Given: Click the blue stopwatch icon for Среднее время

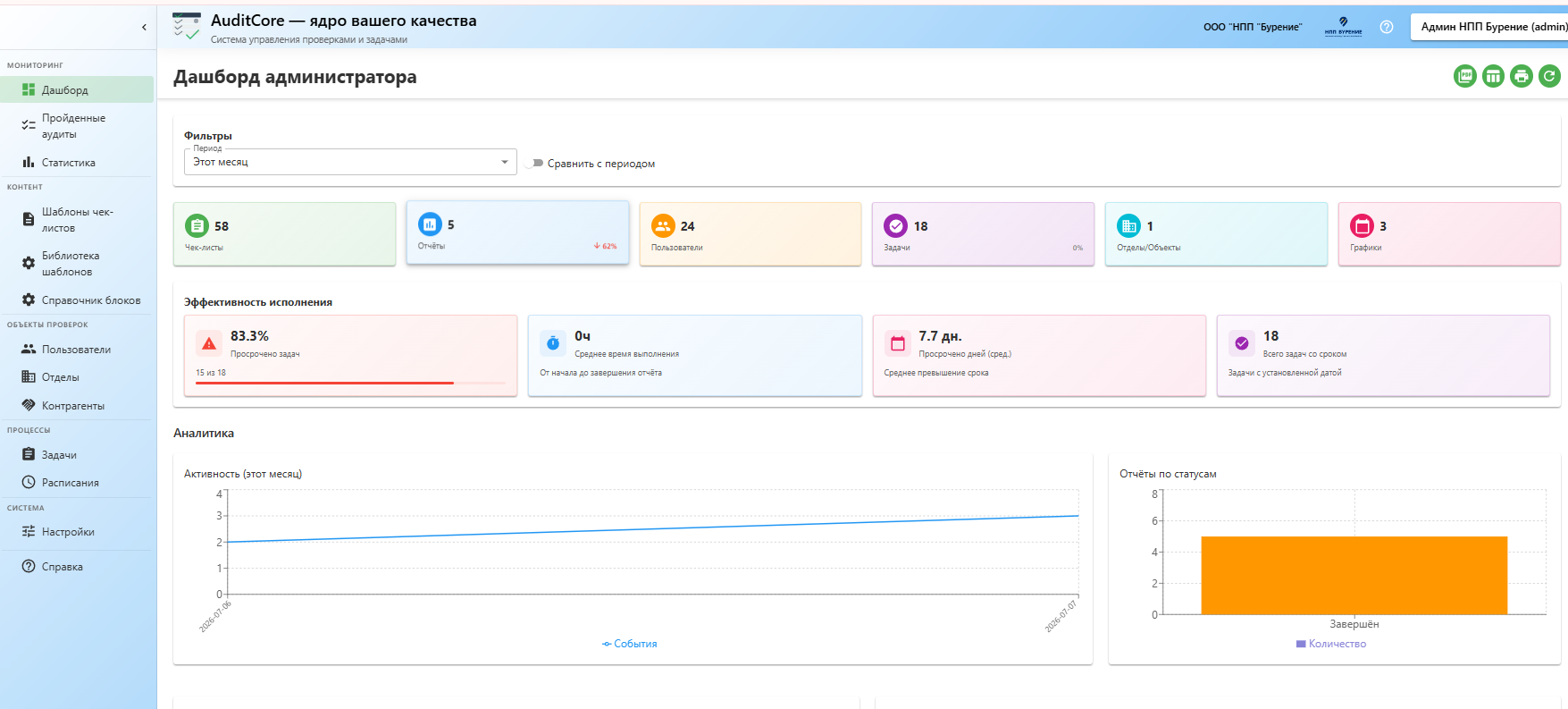Looking at the screenshot, I should click(x=553, y=343).
